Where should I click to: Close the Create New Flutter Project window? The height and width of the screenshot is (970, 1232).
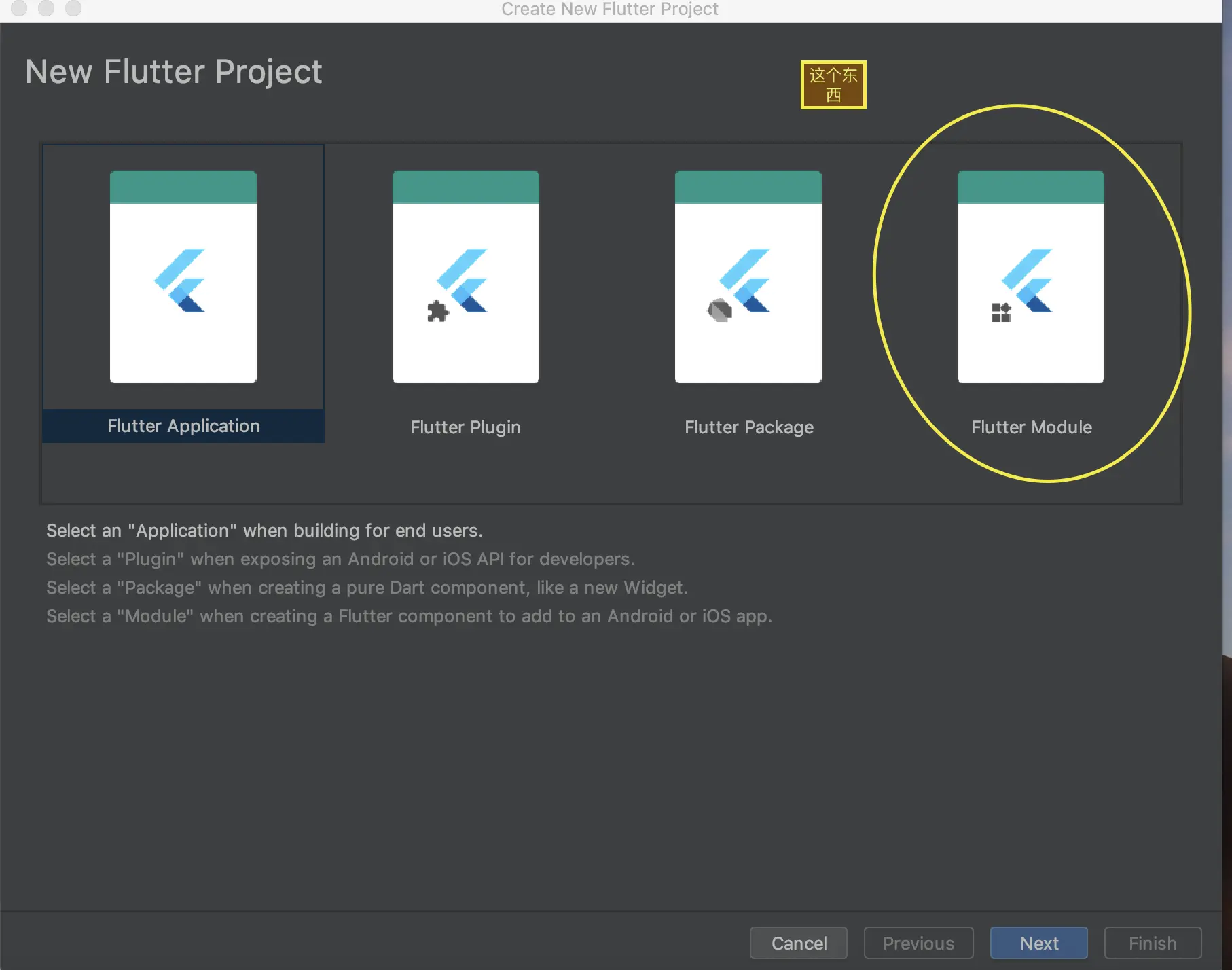[19, 7]
